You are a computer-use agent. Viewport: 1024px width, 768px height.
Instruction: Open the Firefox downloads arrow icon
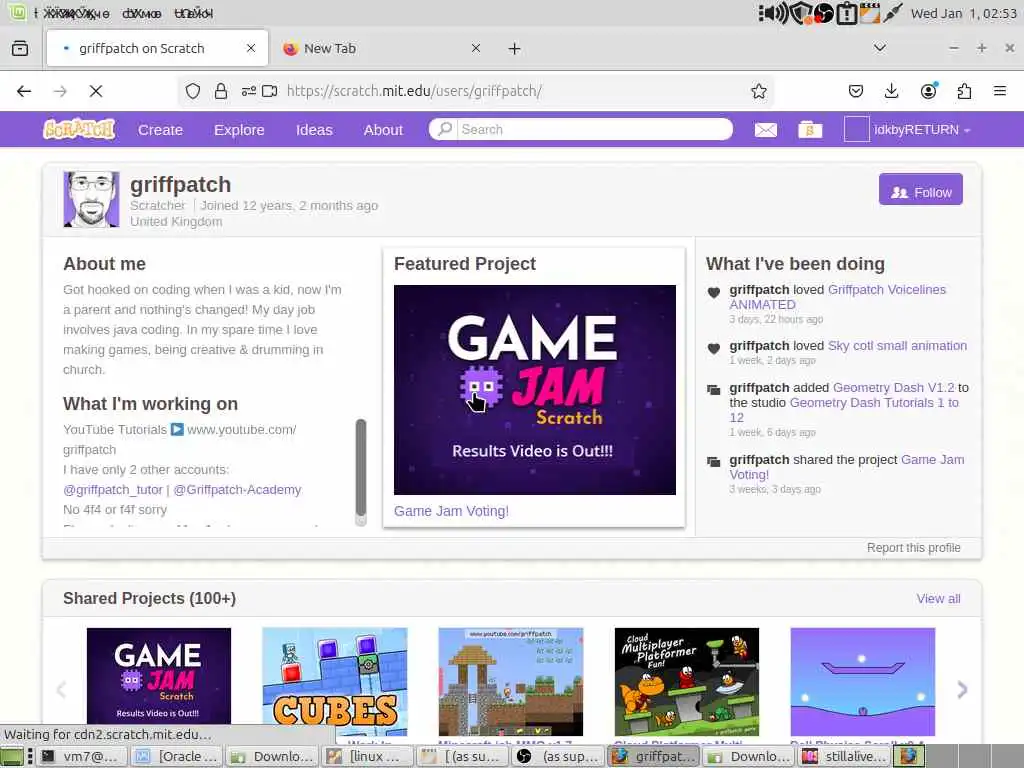pos(891,91)
